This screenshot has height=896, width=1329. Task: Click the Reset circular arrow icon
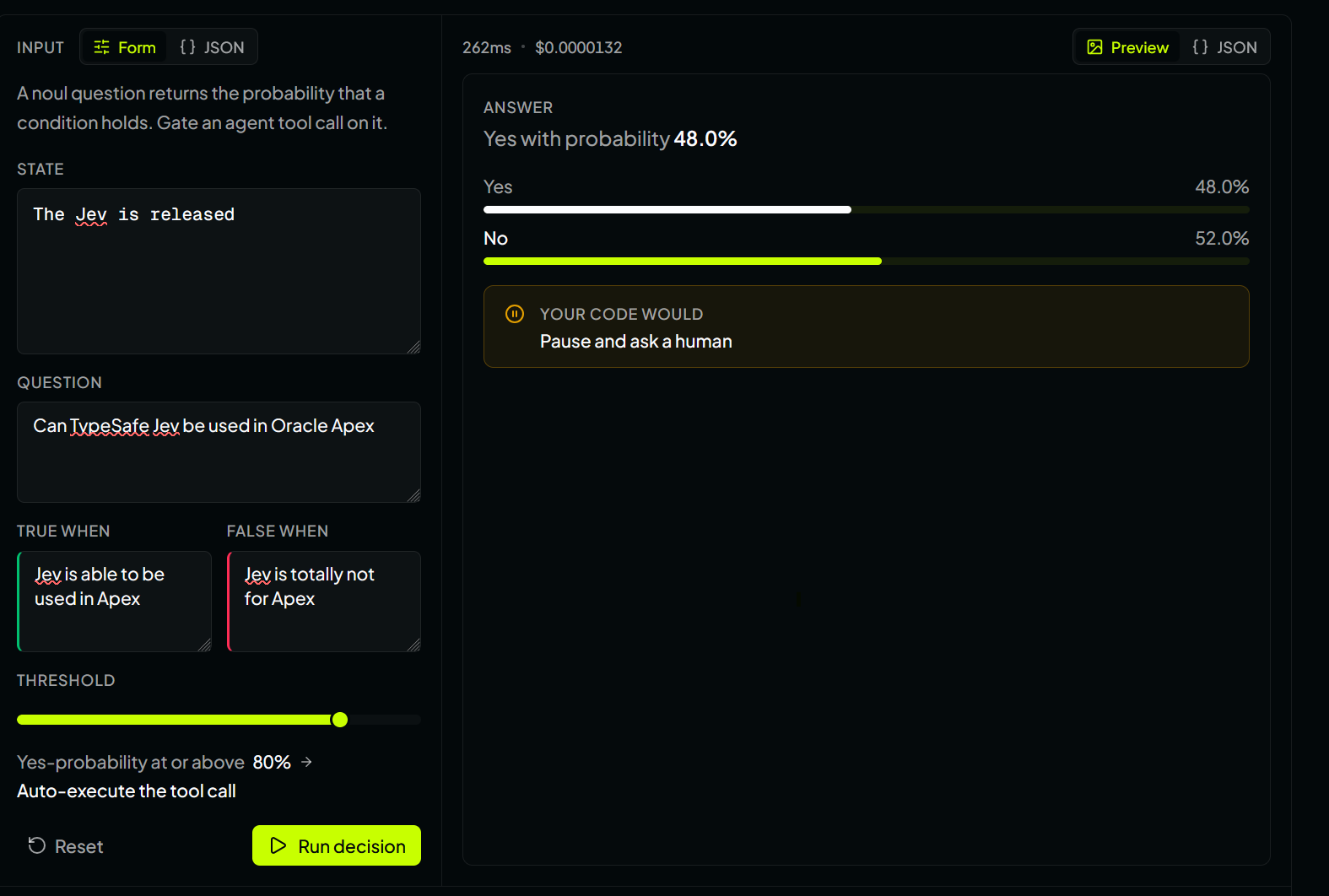tap(37, 845)
